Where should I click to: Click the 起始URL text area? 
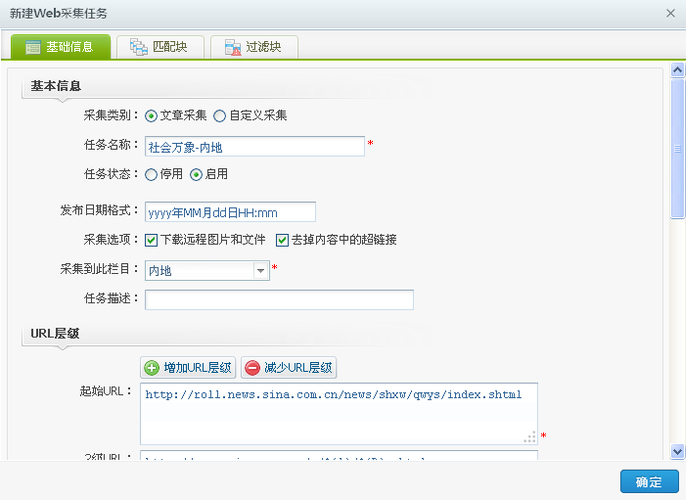[x=338, y=413]
